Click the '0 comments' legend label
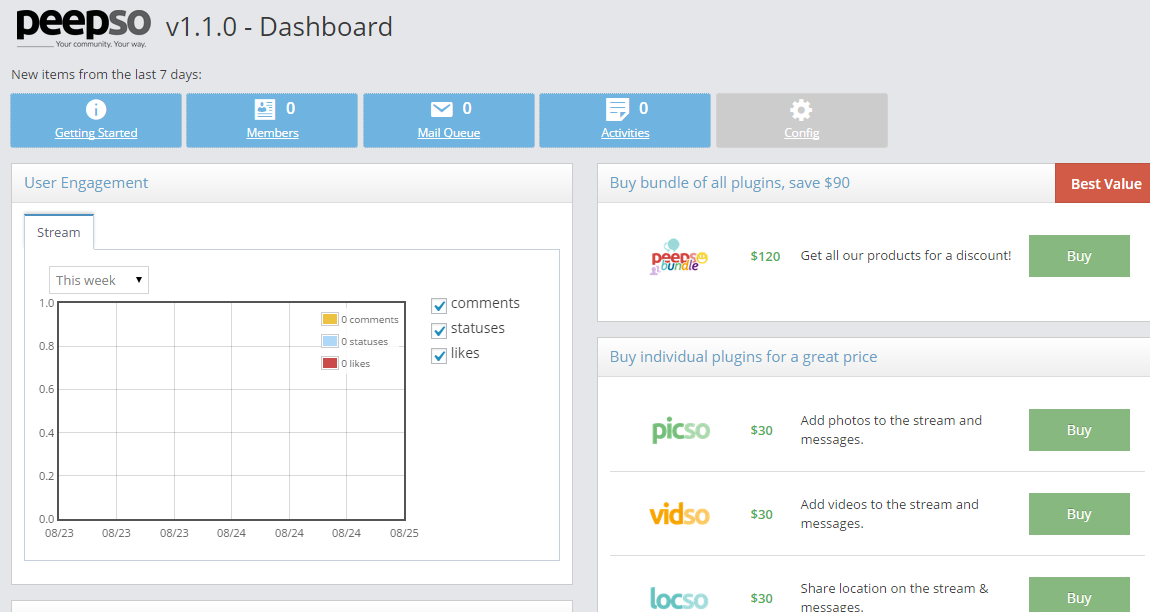Image resolution: width=1150 pixels, height=612 pixels. click(370, 319)
